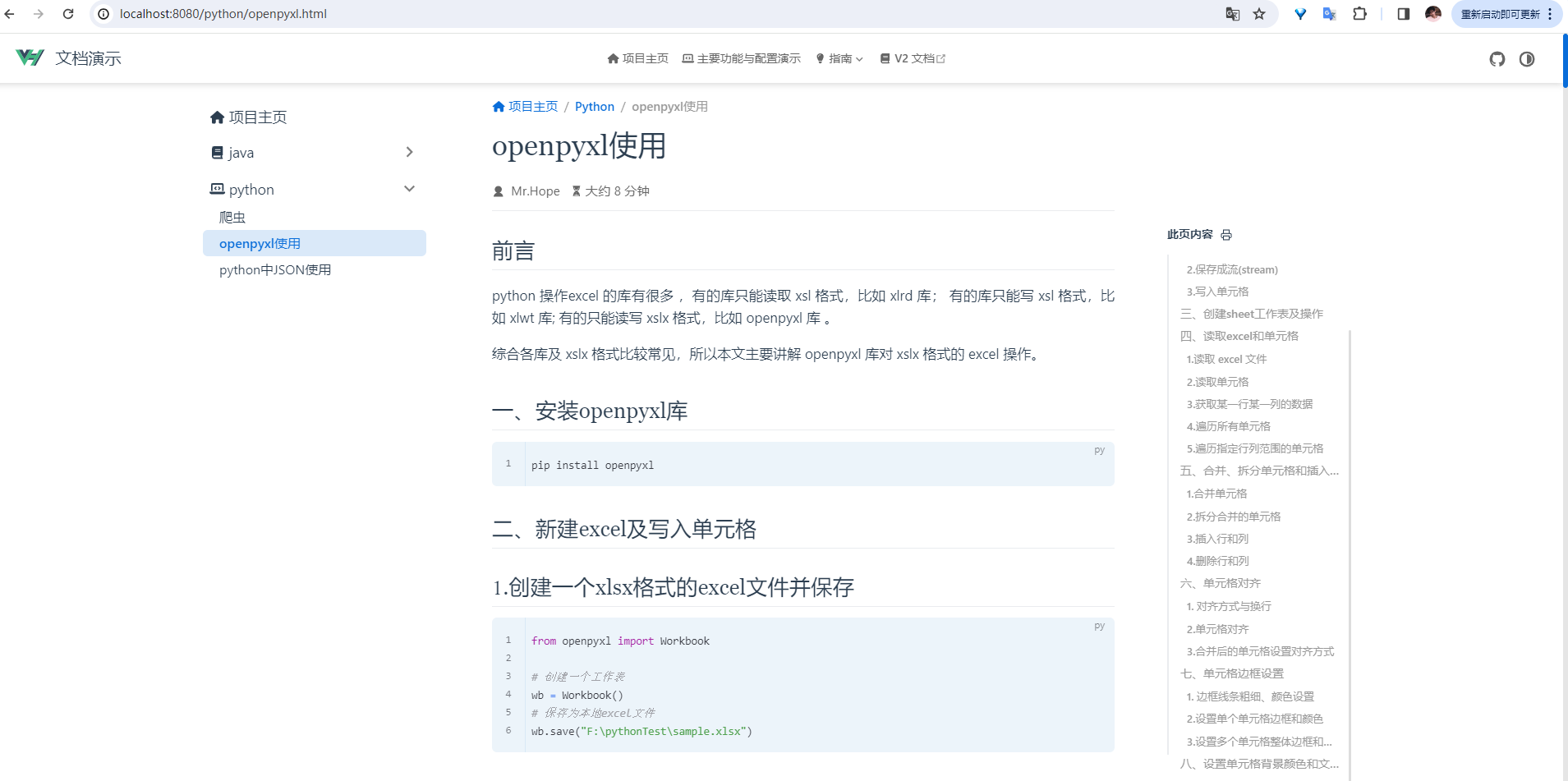Image resolution: width=1568 pixels, height=781 pixels.
Task: Open the browser extensions puzzle menu
Action: [x=1359, y=14]
